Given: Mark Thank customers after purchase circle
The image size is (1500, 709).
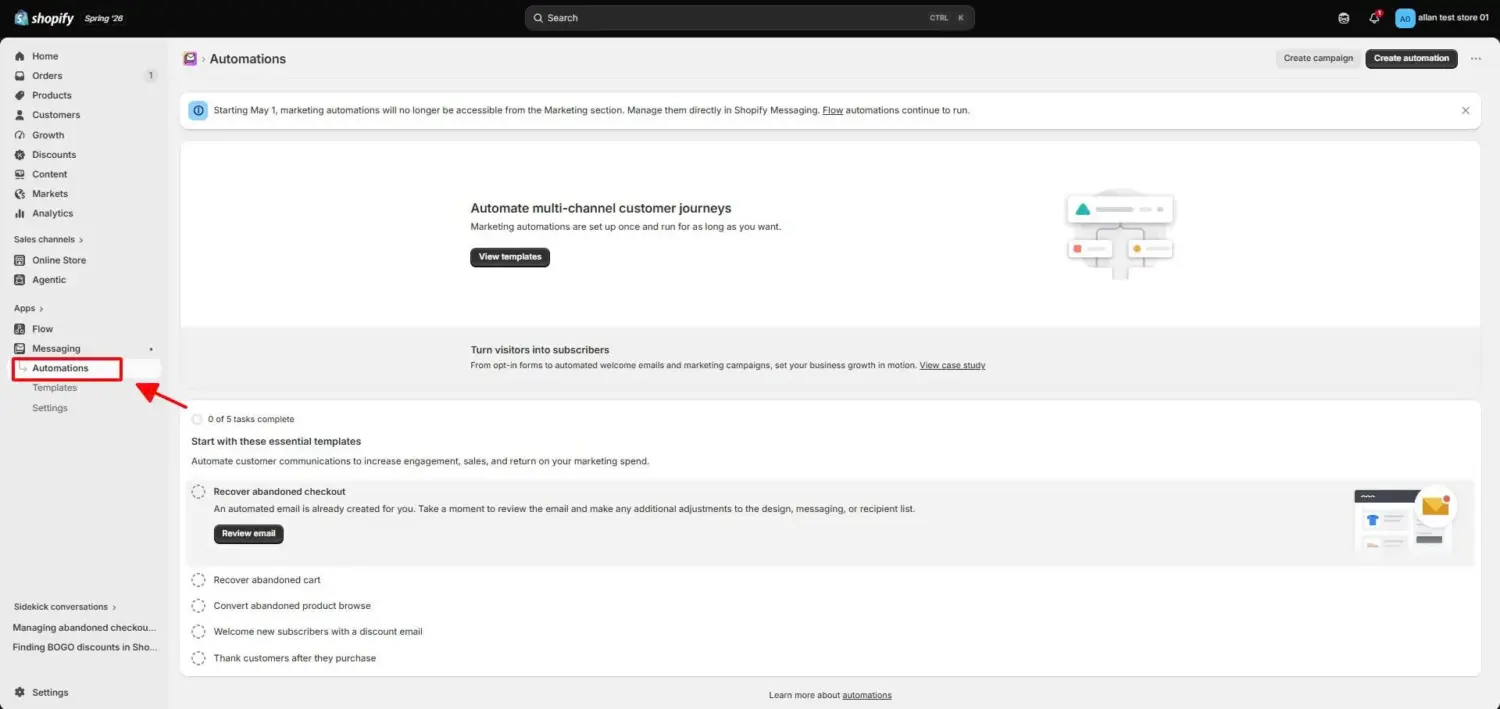Looking at the screenshot, I should tap(198, 658).
